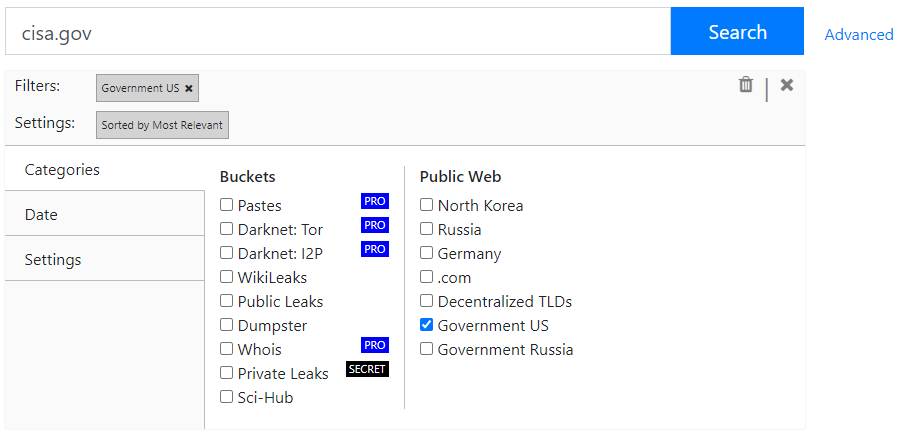The width and height of the screenshot is (903, 435).
Task: Click the PRO badge next to Whois
Action: coord(375,345)
